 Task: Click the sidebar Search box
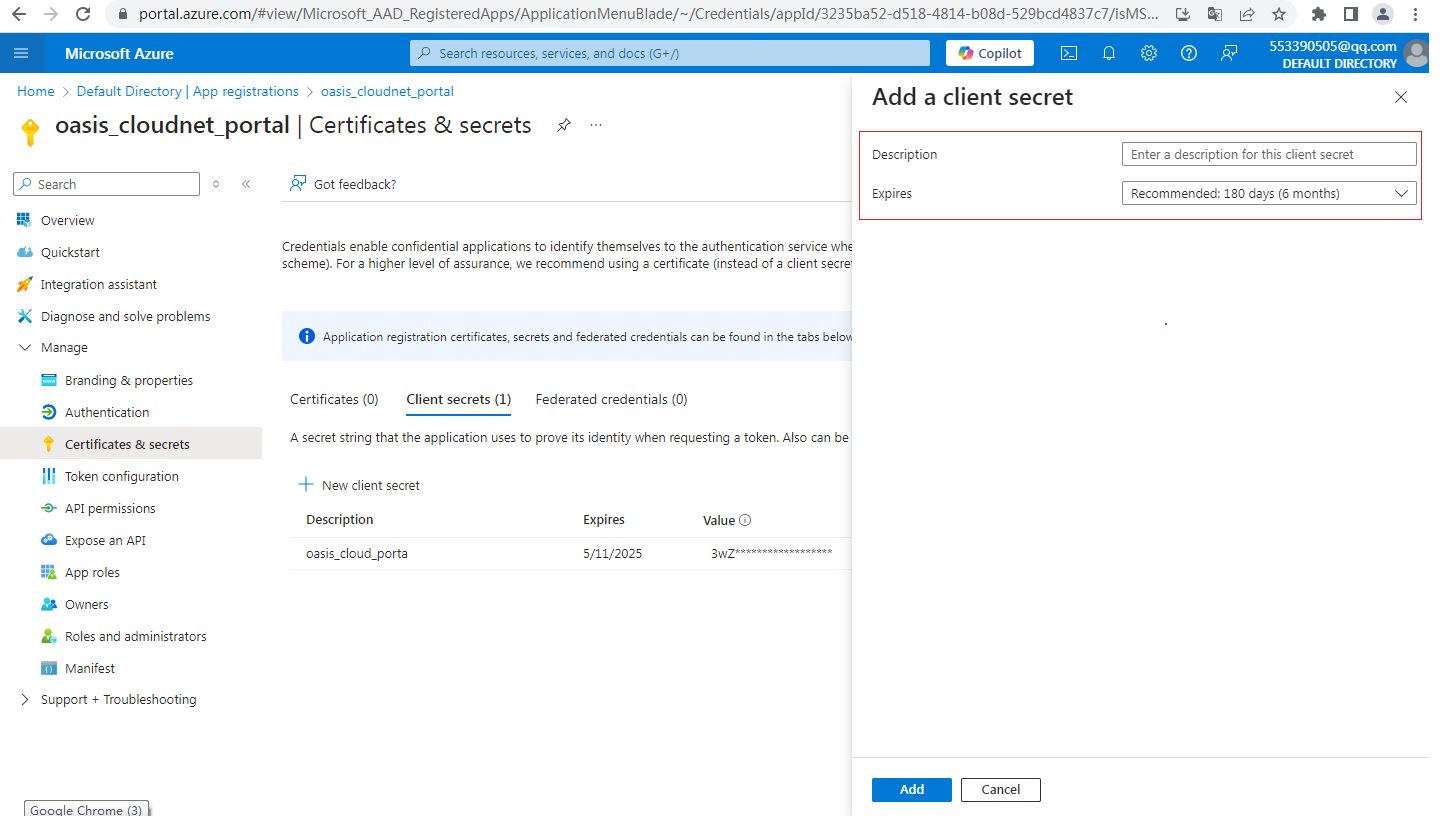click(106, 184)
